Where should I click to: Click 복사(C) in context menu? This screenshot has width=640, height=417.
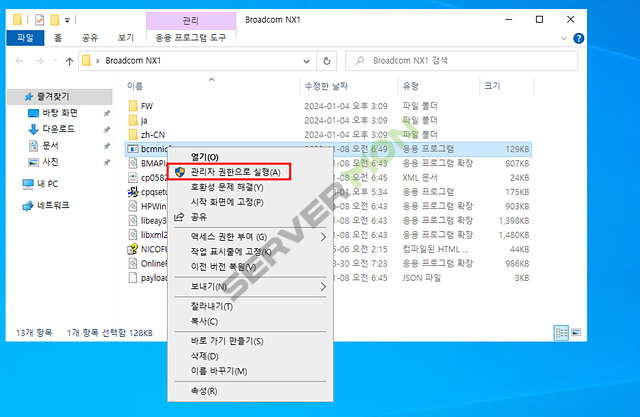(x=204, y=322)
